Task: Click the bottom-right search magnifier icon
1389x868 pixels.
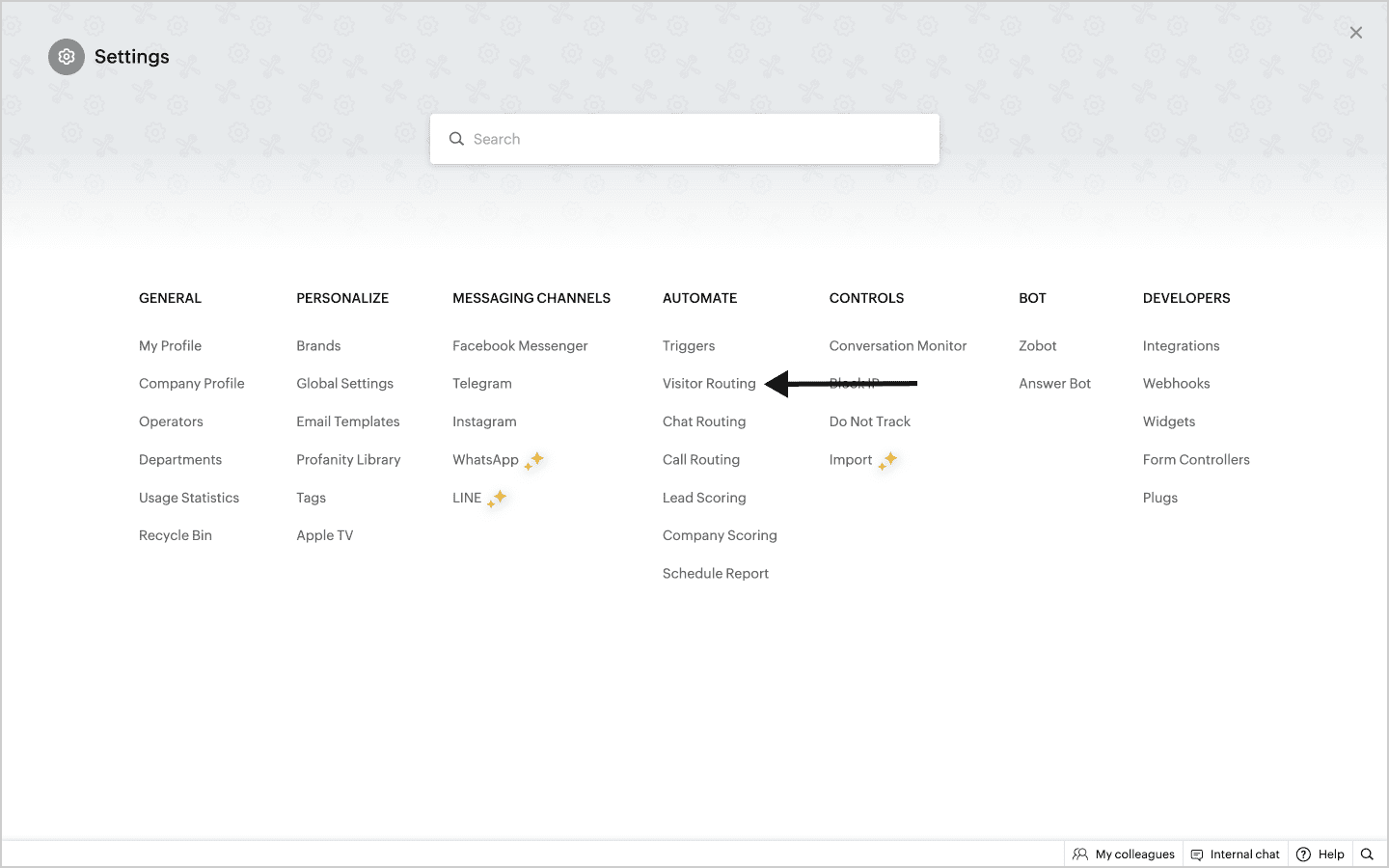Action: (1367, 854)
